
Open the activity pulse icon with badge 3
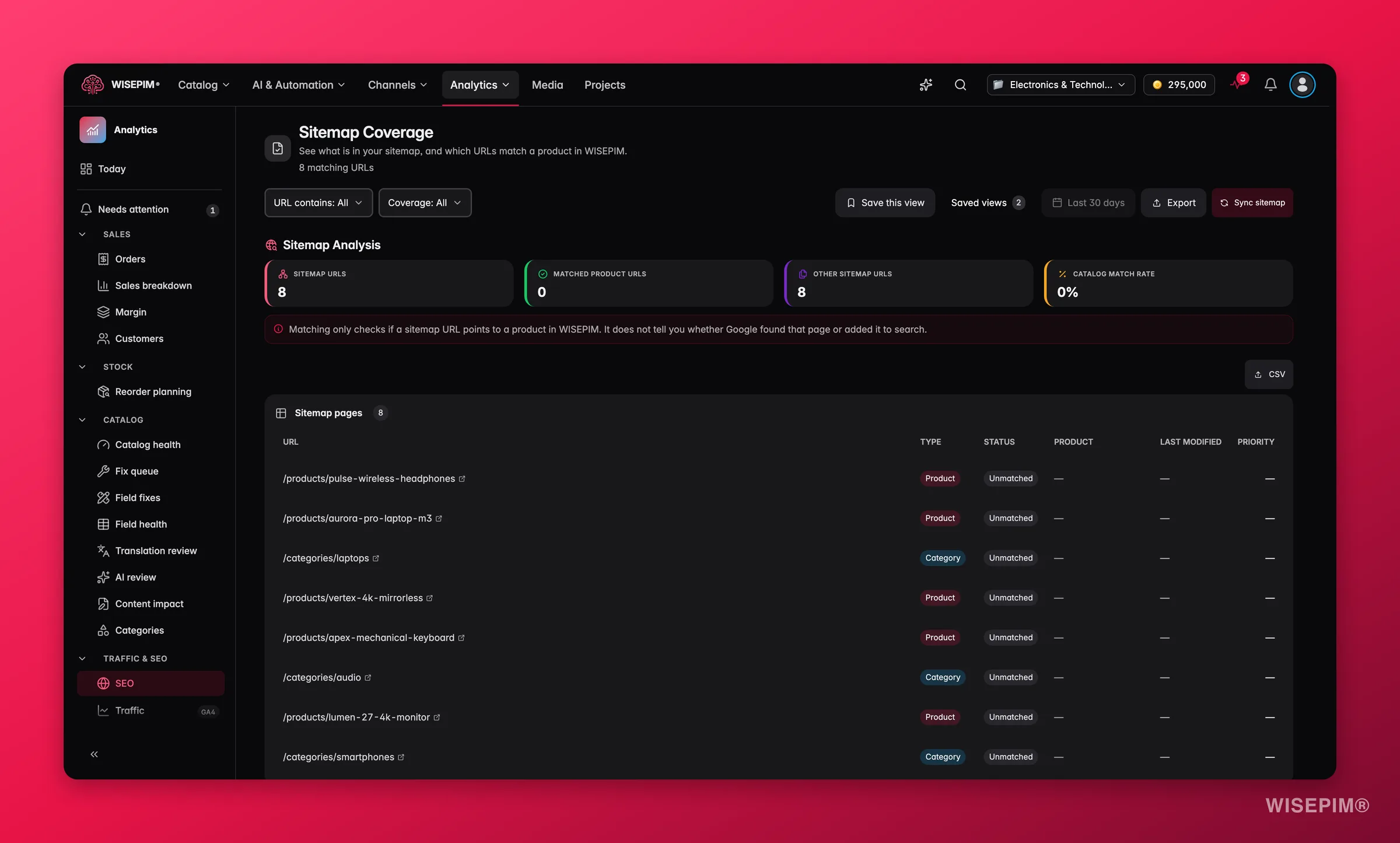[1238, 83]
